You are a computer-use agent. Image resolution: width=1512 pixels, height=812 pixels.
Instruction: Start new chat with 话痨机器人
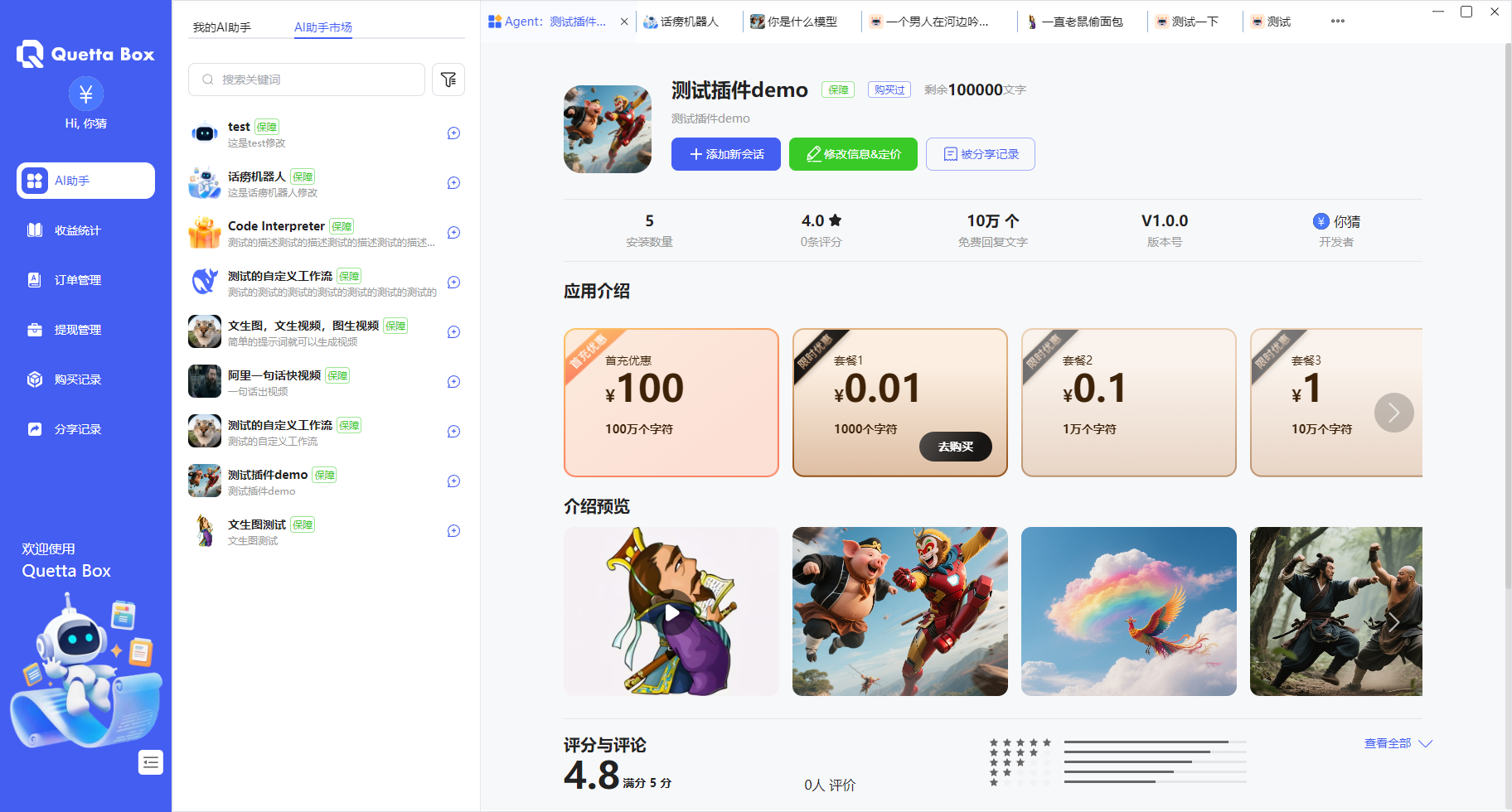453,183
